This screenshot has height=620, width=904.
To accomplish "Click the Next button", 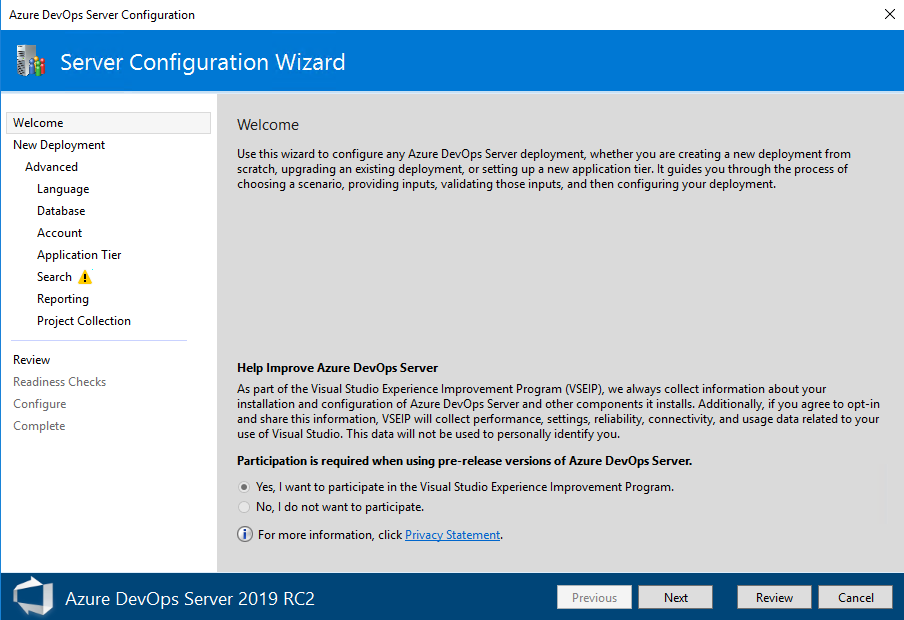I will [x=675, y=597].
